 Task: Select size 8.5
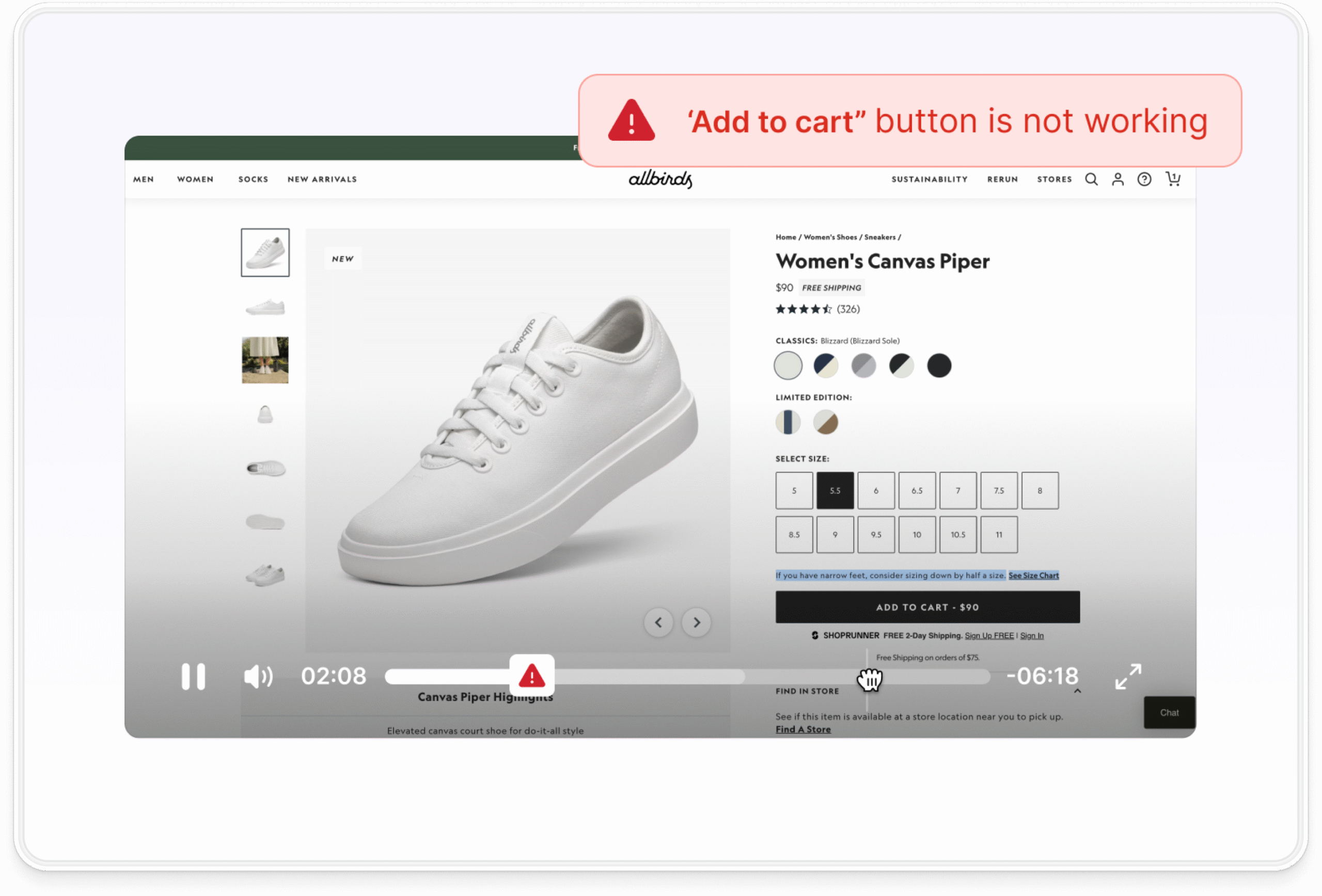(x=794, y=535)
